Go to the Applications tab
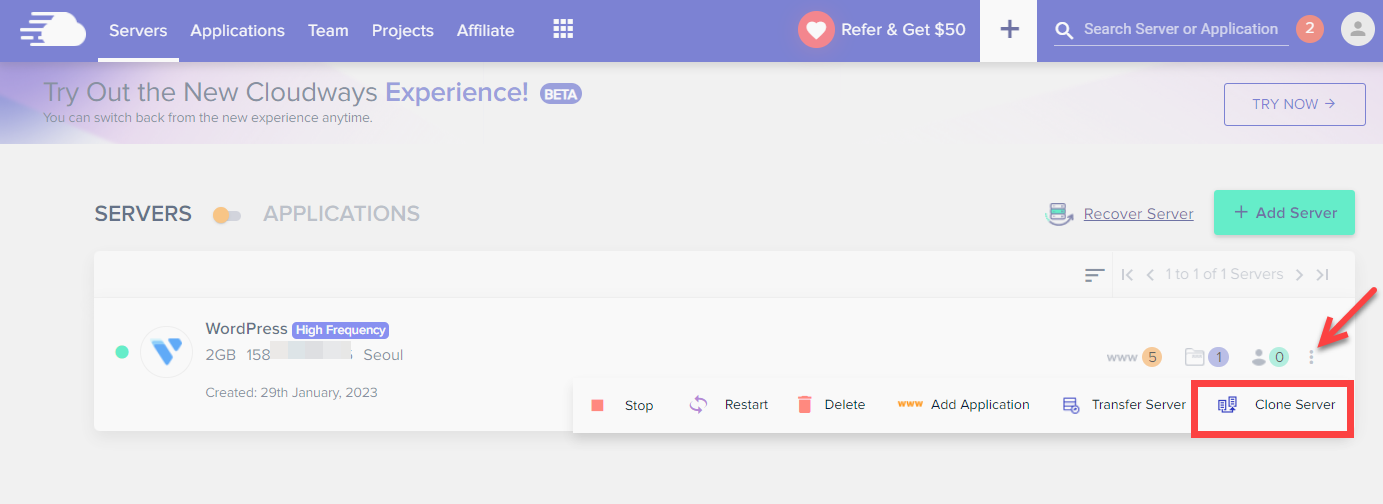The image size is (1383, 504). tap(237, 31)
